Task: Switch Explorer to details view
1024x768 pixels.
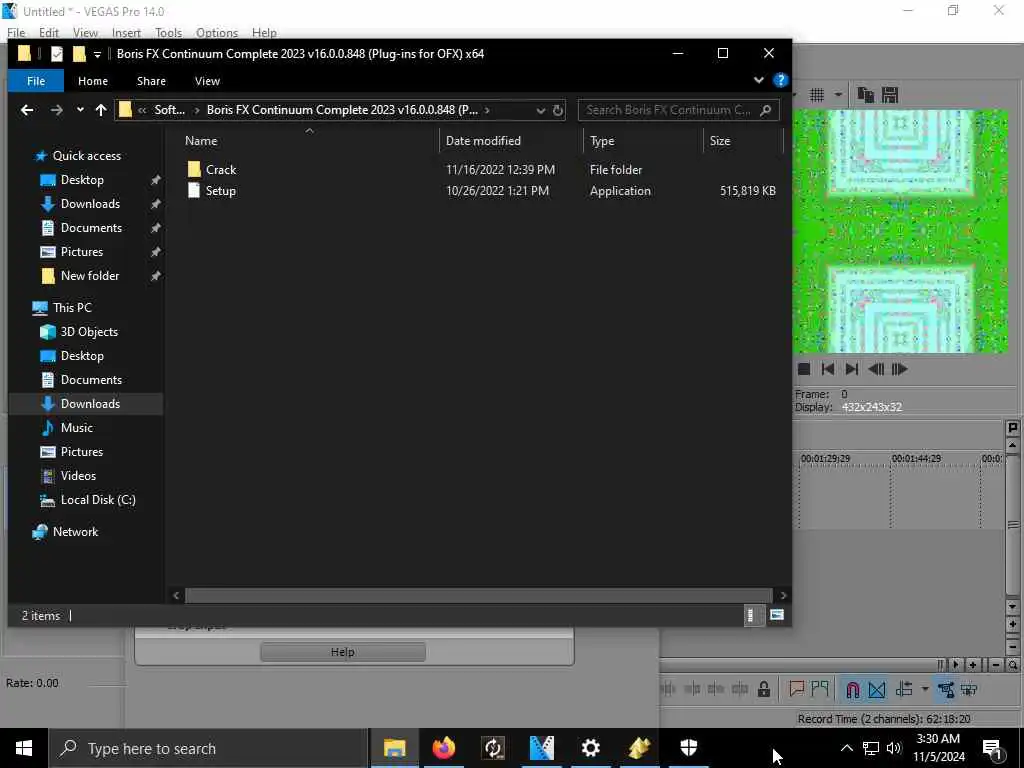Action: [x=753, y=615]
